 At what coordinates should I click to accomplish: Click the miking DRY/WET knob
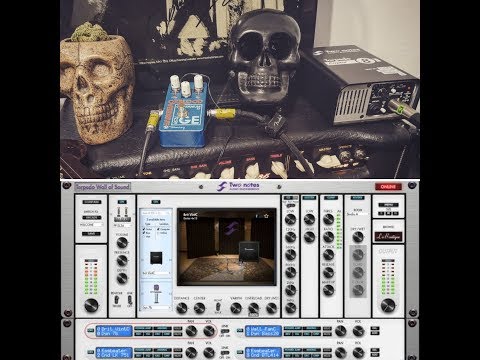pos(271,308)
